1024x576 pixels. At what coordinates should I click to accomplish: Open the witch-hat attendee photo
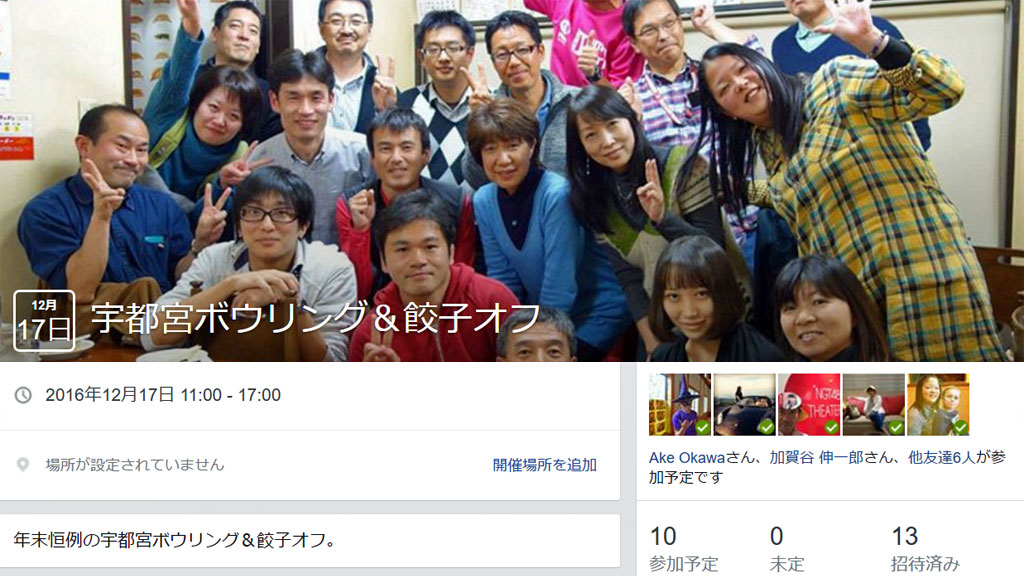click(x=680, y=404)
